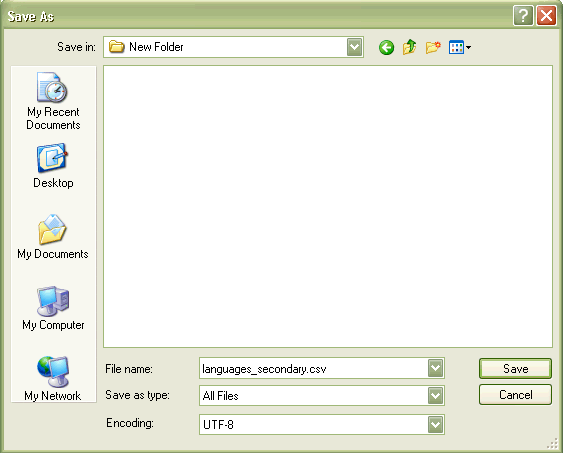563x453 pixels.
Task: Open the Save as type dropdown
Action: pos(435,396)
